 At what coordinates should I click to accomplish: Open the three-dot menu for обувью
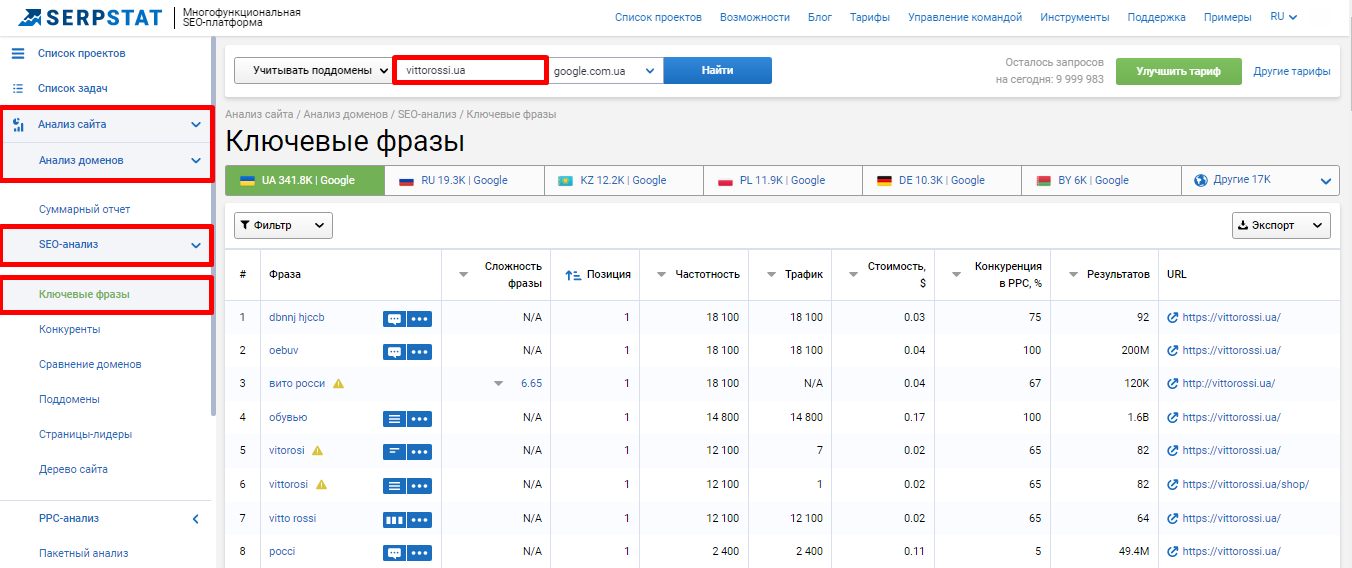(x=419, y=418)
